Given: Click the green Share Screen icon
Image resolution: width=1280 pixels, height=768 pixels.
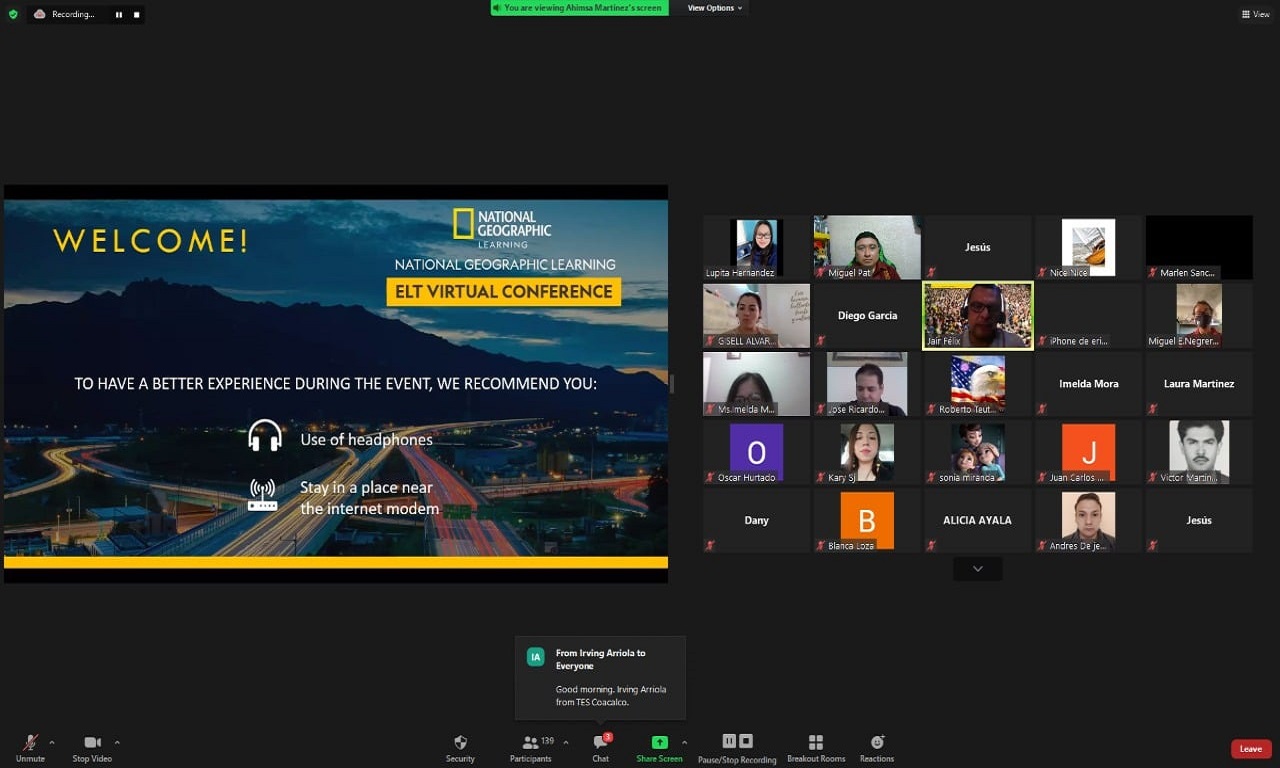Looking at the screenshot, I should point(659,742).
